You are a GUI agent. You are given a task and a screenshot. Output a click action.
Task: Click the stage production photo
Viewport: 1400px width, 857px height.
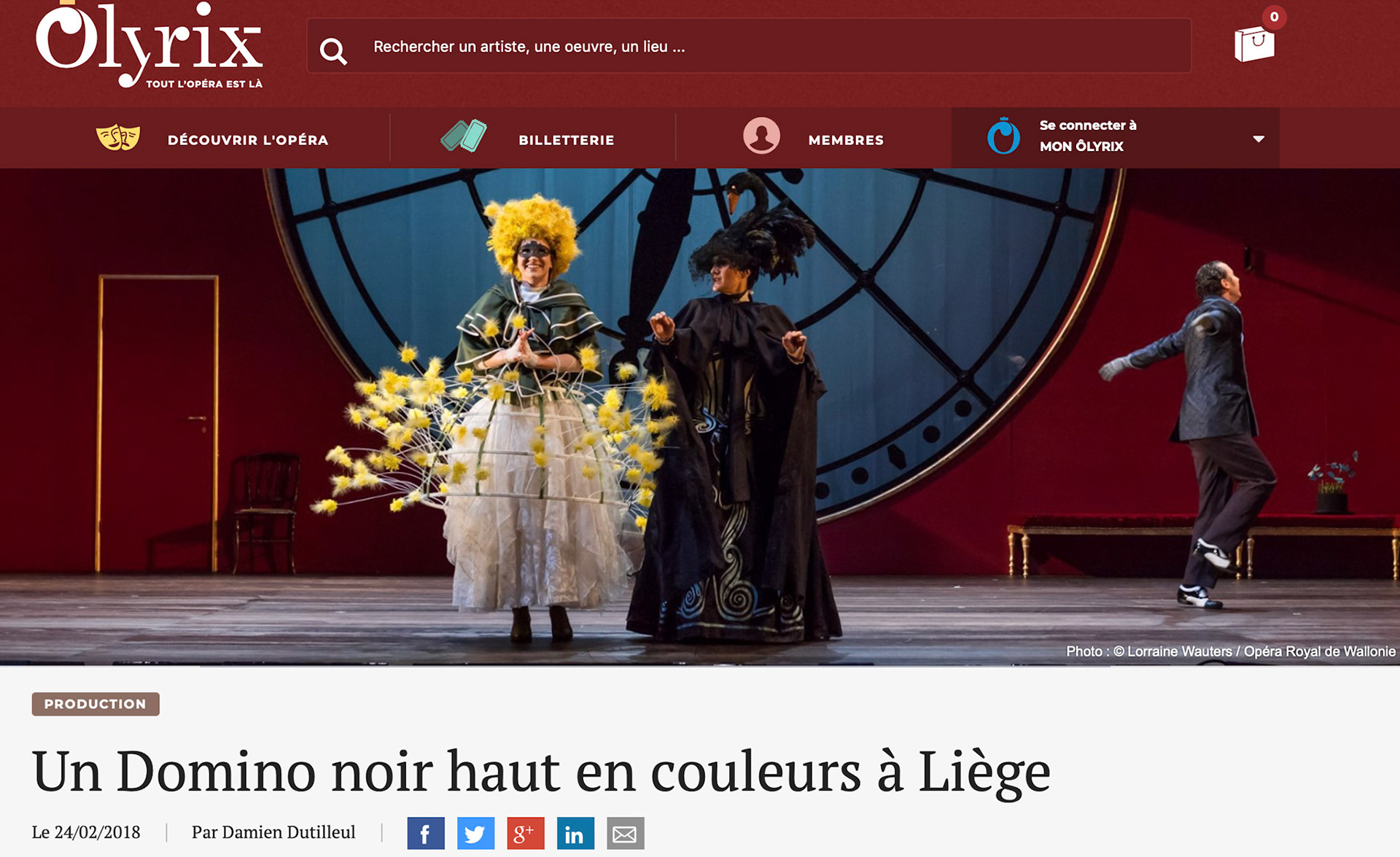700,416
